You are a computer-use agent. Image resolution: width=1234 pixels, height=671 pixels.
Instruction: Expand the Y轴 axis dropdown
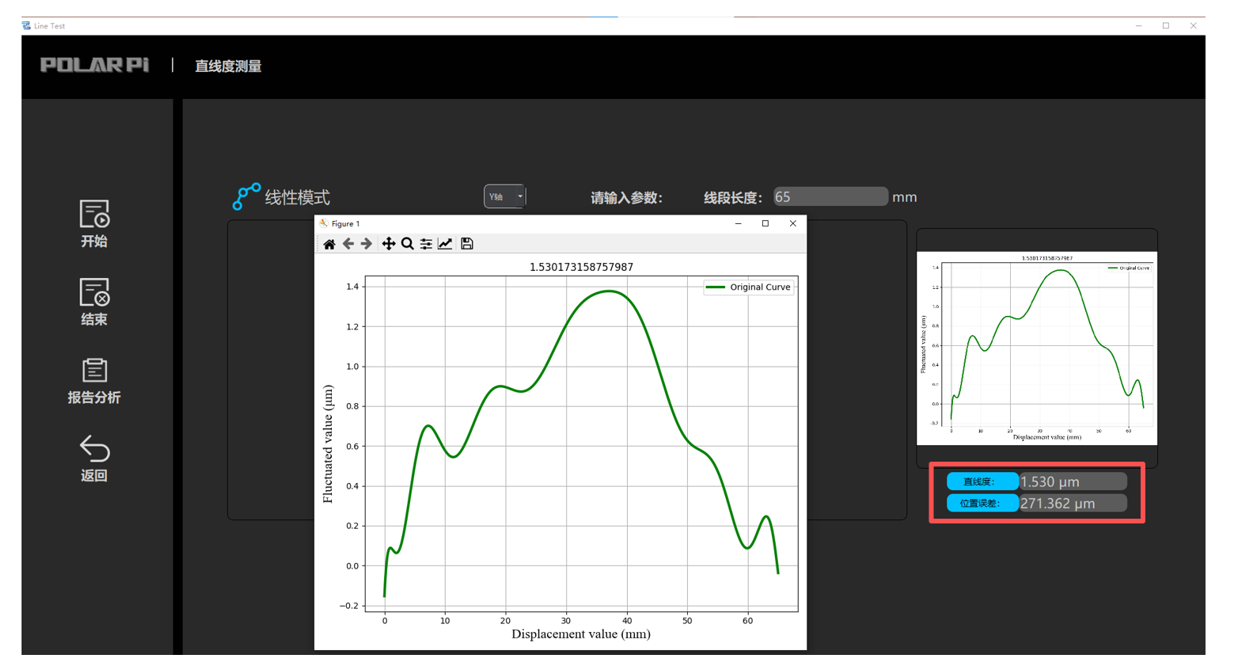tap(505, 197)
